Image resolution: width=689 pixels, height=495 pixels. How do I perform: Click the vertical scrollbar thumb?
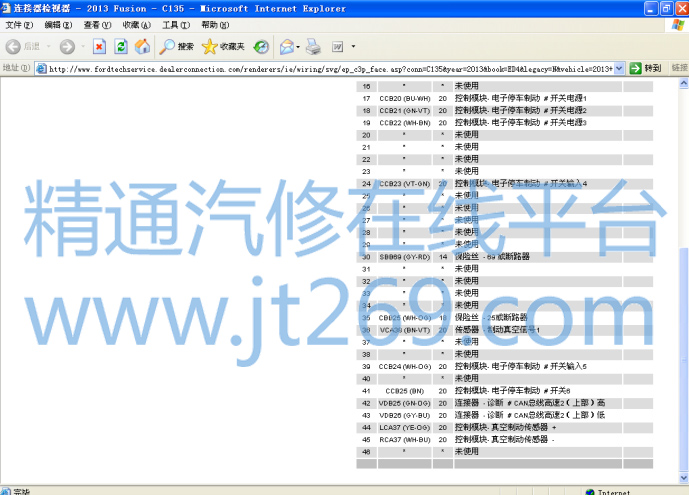[x=684, y=360]
